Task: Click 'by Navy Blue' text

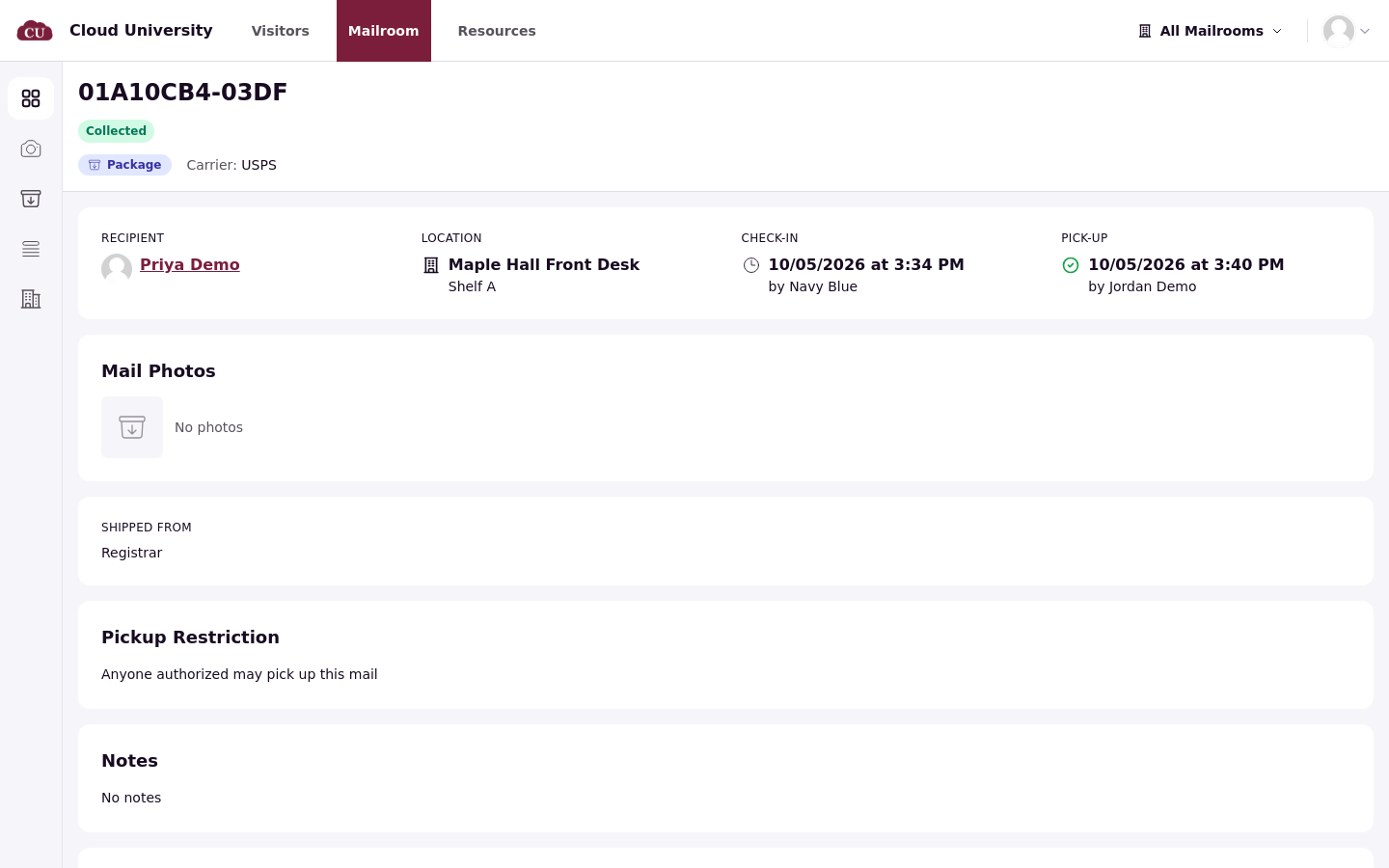Action: tap(813, 286)
